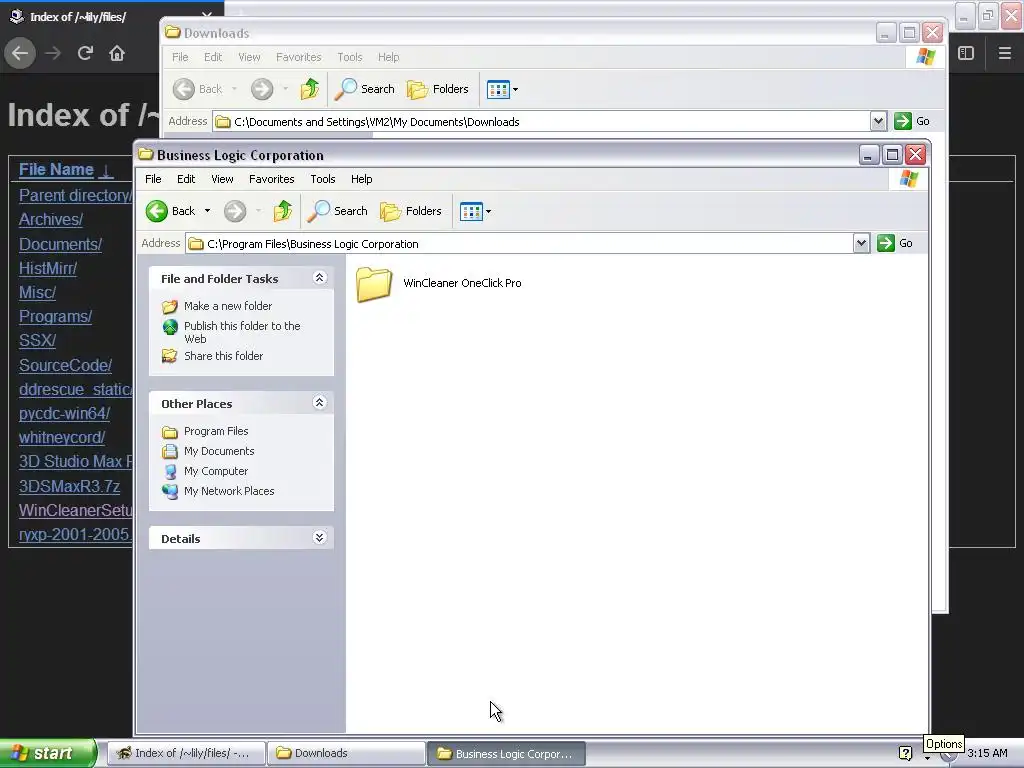Viewport: 1024px width, 768px height.
Task: Open My Documents under Other Places
Action: click(219, 451)
